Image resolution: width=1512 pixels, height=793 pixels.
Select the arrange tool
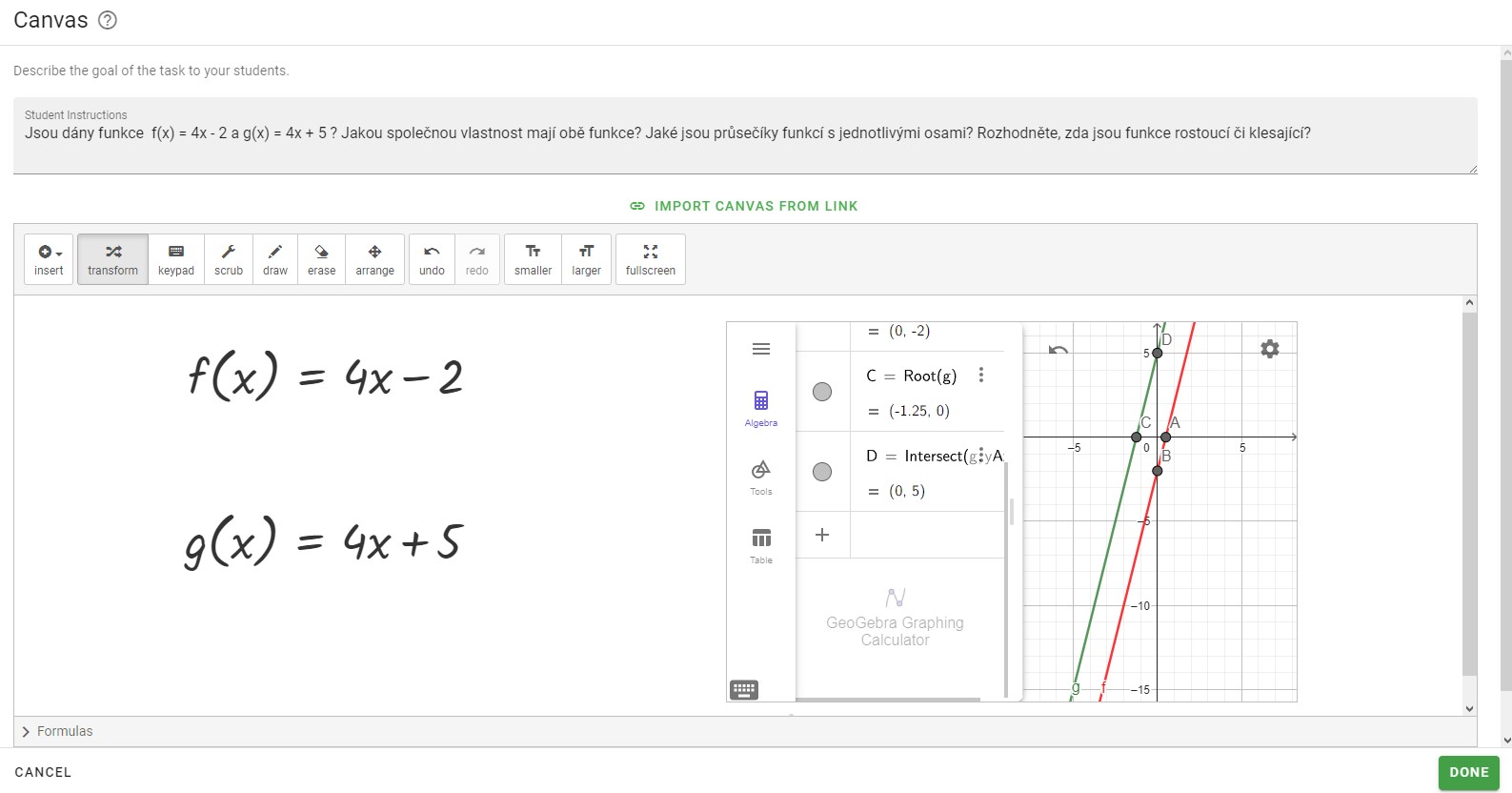(375, 259)
